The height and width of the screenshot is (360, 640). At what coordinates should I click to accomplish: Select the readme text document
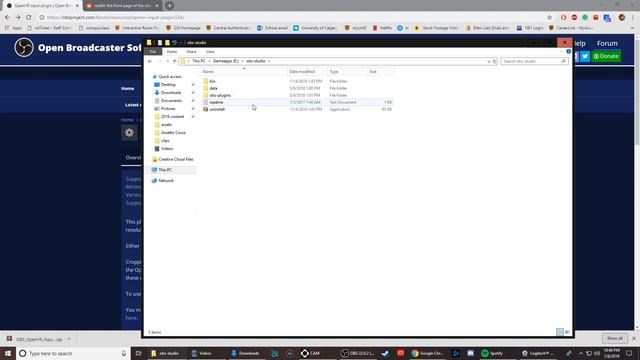tap(216, 102)
